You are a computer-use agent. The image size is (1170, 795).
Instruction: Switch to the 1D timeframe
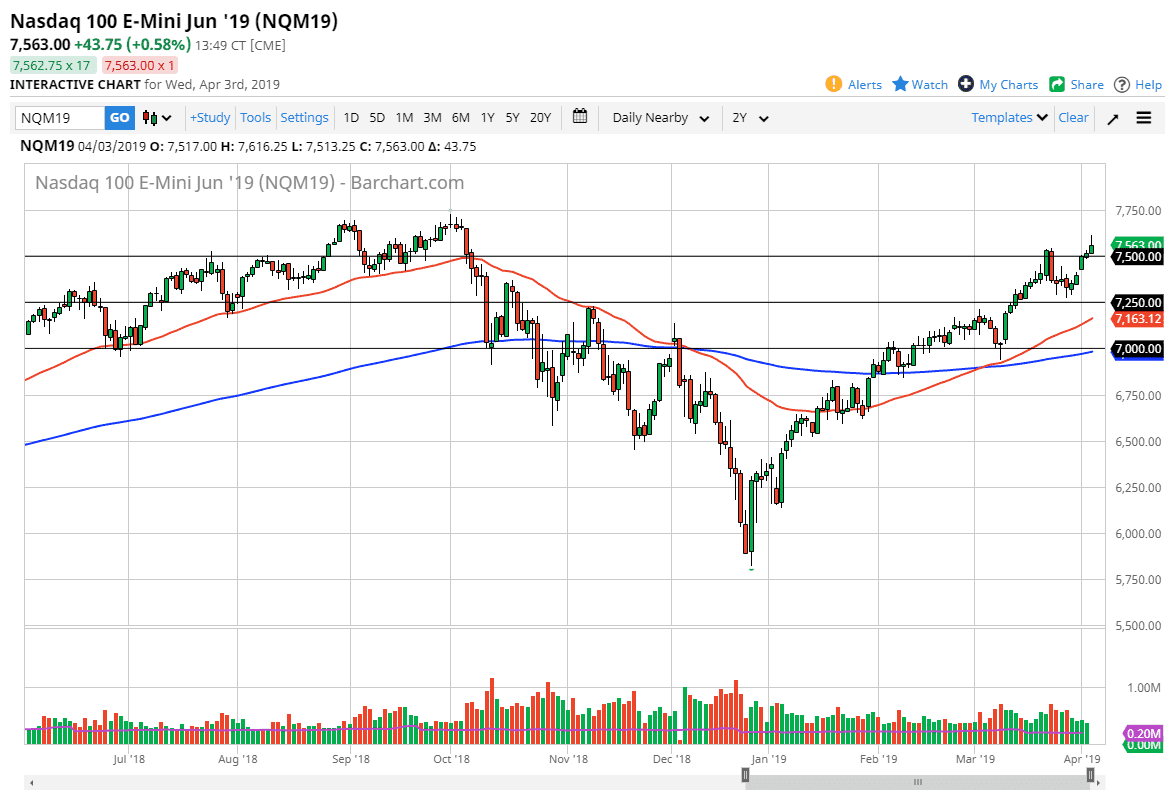[351, 117]
